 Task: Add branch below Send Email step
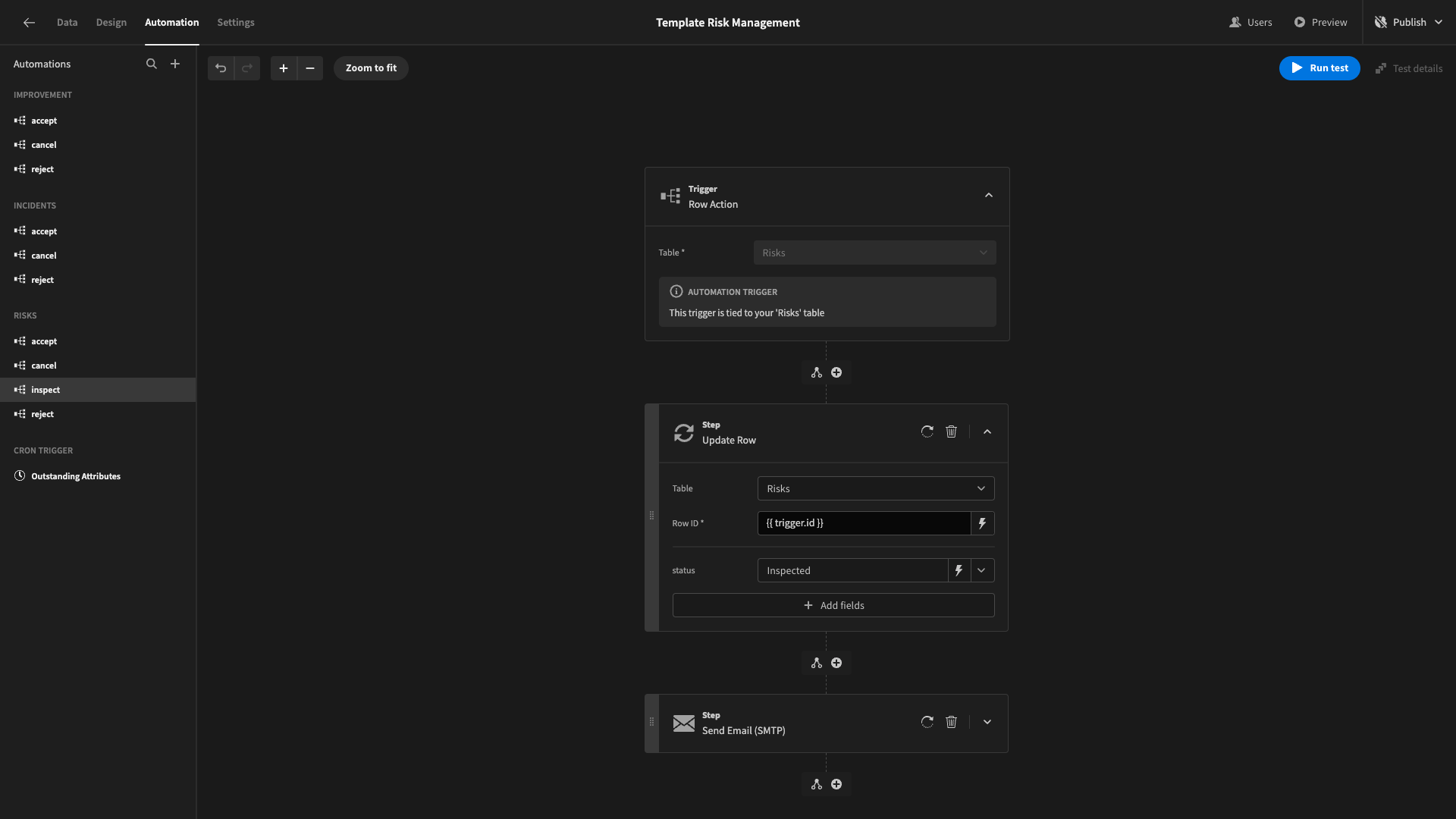817,785
